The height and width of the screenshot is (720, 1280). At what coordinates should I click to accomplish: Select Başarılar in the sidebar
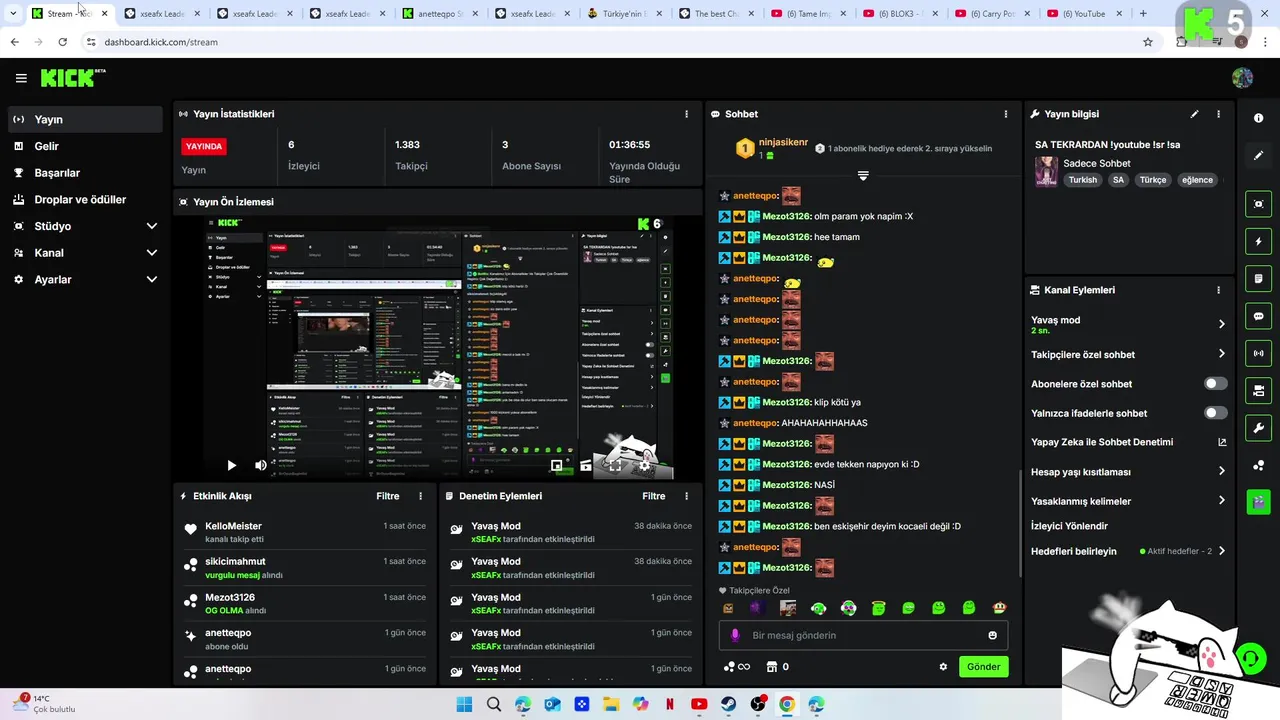click(x=85, y=173)
